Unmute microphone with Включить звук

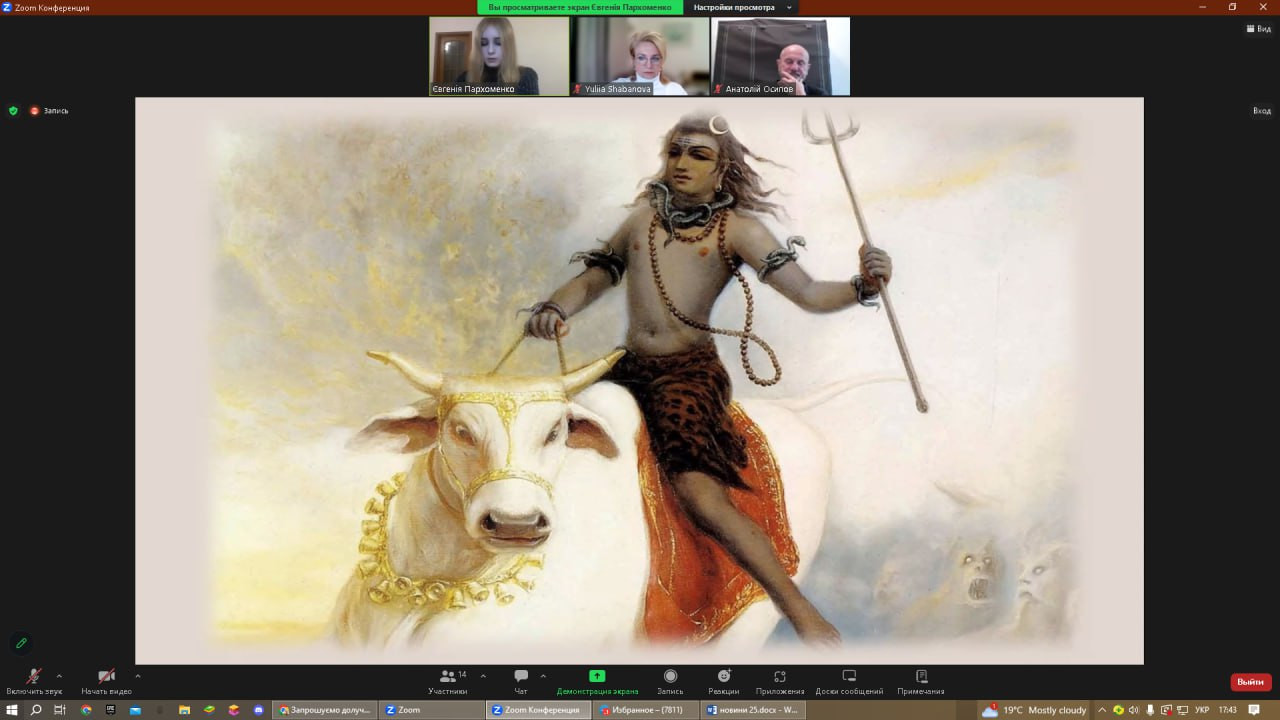(x=33, y=677)
